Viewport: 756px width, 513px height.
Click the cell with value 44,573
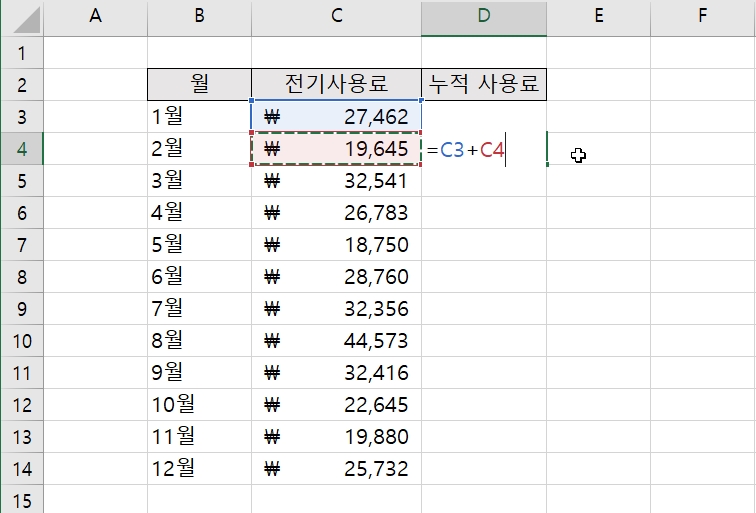coord(337,341)
